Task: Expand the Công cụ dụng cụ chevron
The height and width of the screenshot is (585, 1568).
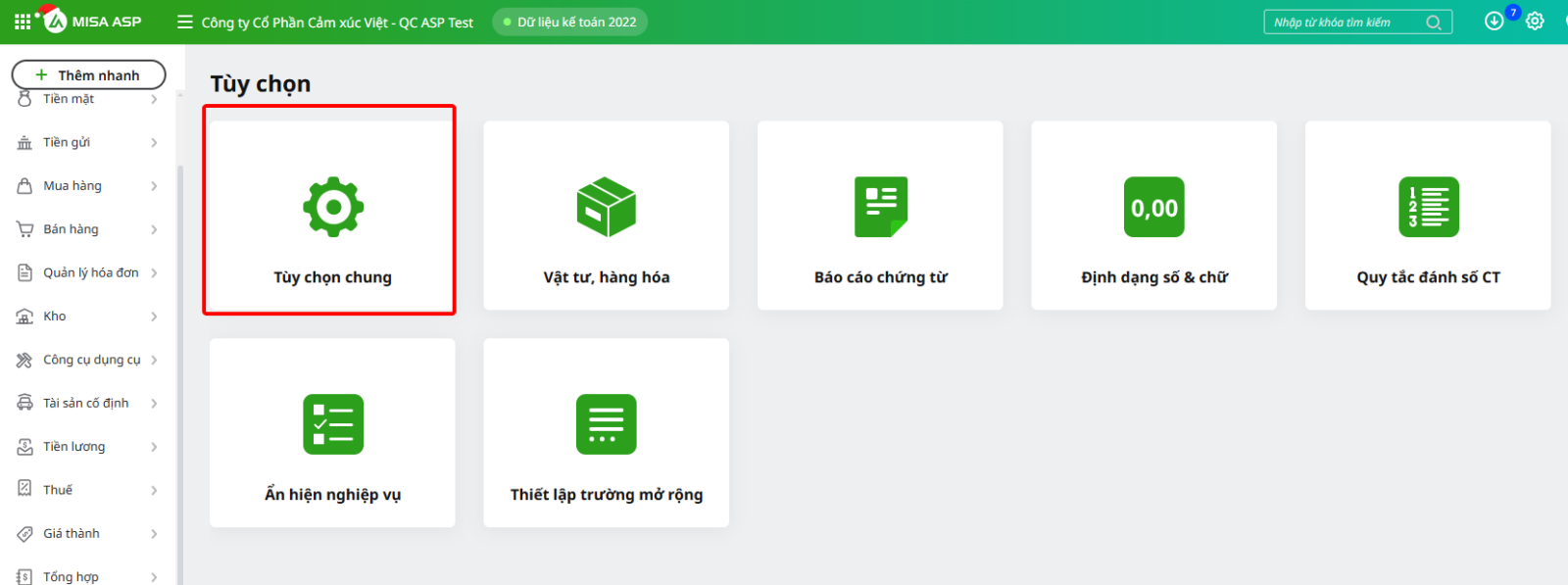Action: coord(154,360)
